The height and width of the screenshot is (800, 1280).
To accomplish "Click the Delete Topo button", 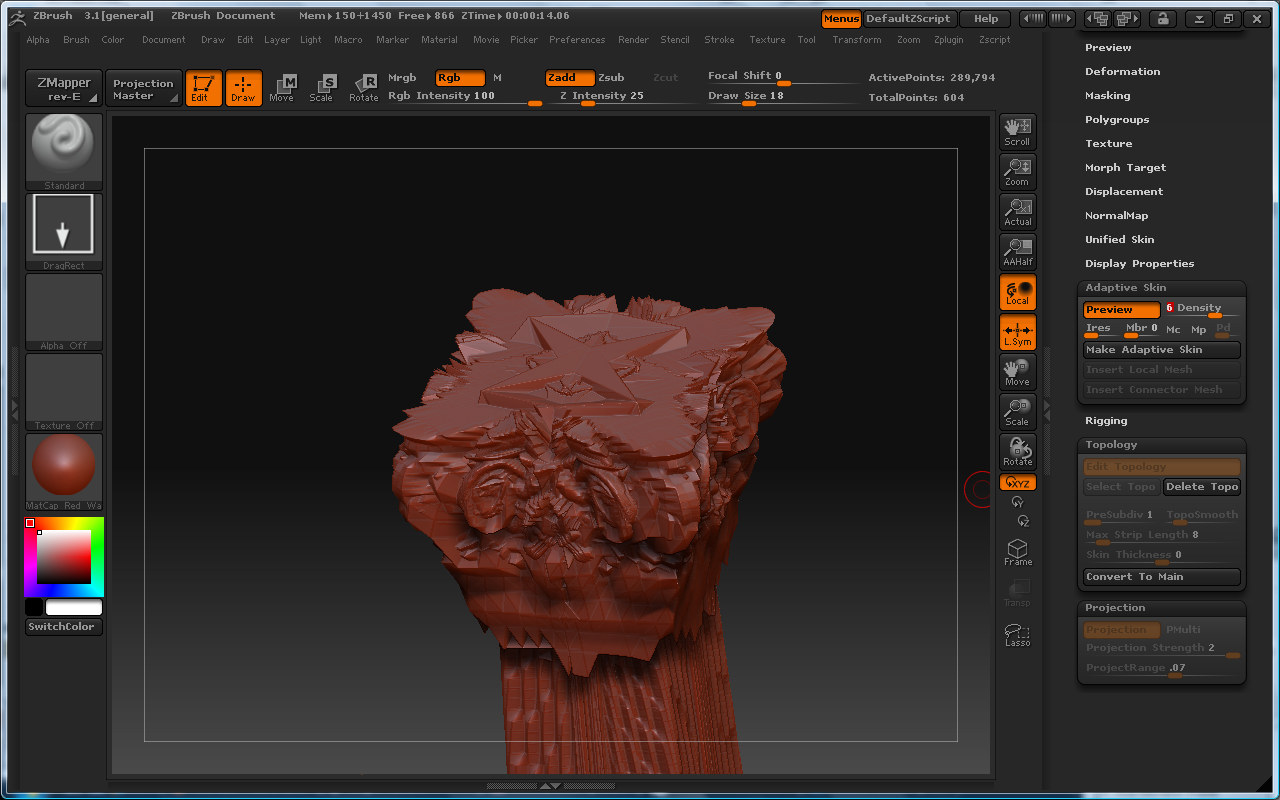I will [1202, 487].
